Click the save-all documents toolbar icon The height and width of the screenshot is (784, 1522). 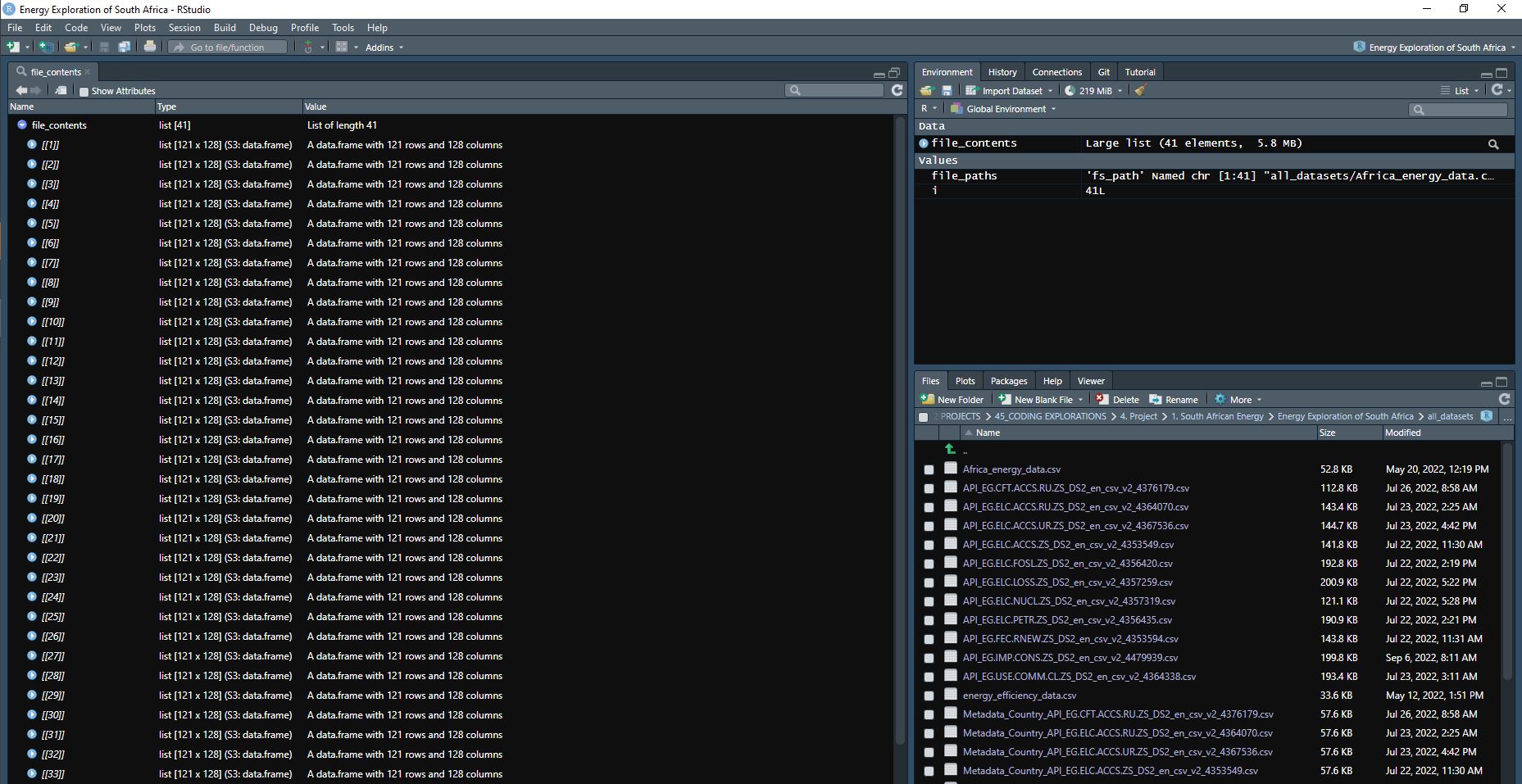[124, 47]
